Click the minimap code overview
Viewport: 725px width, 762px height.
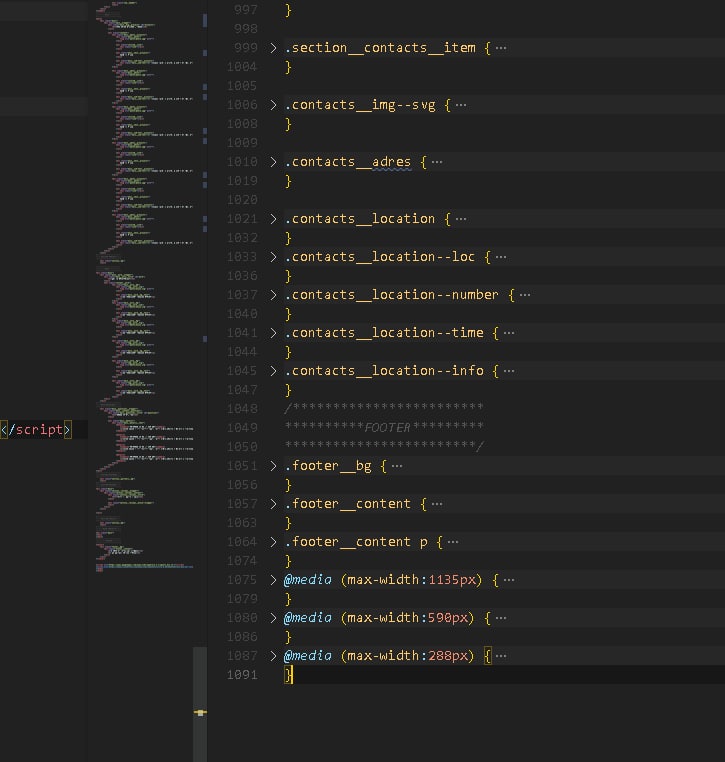point(146,287)
